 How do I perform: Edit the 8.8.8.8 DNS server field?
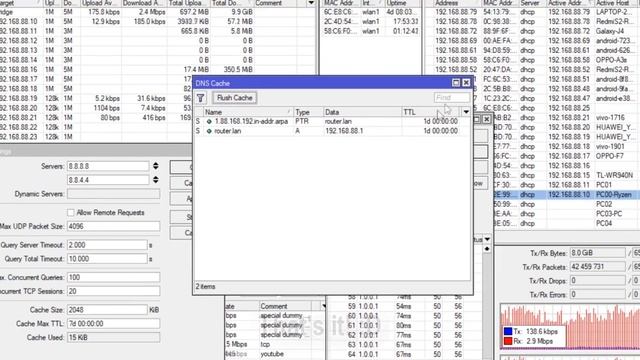108,166
